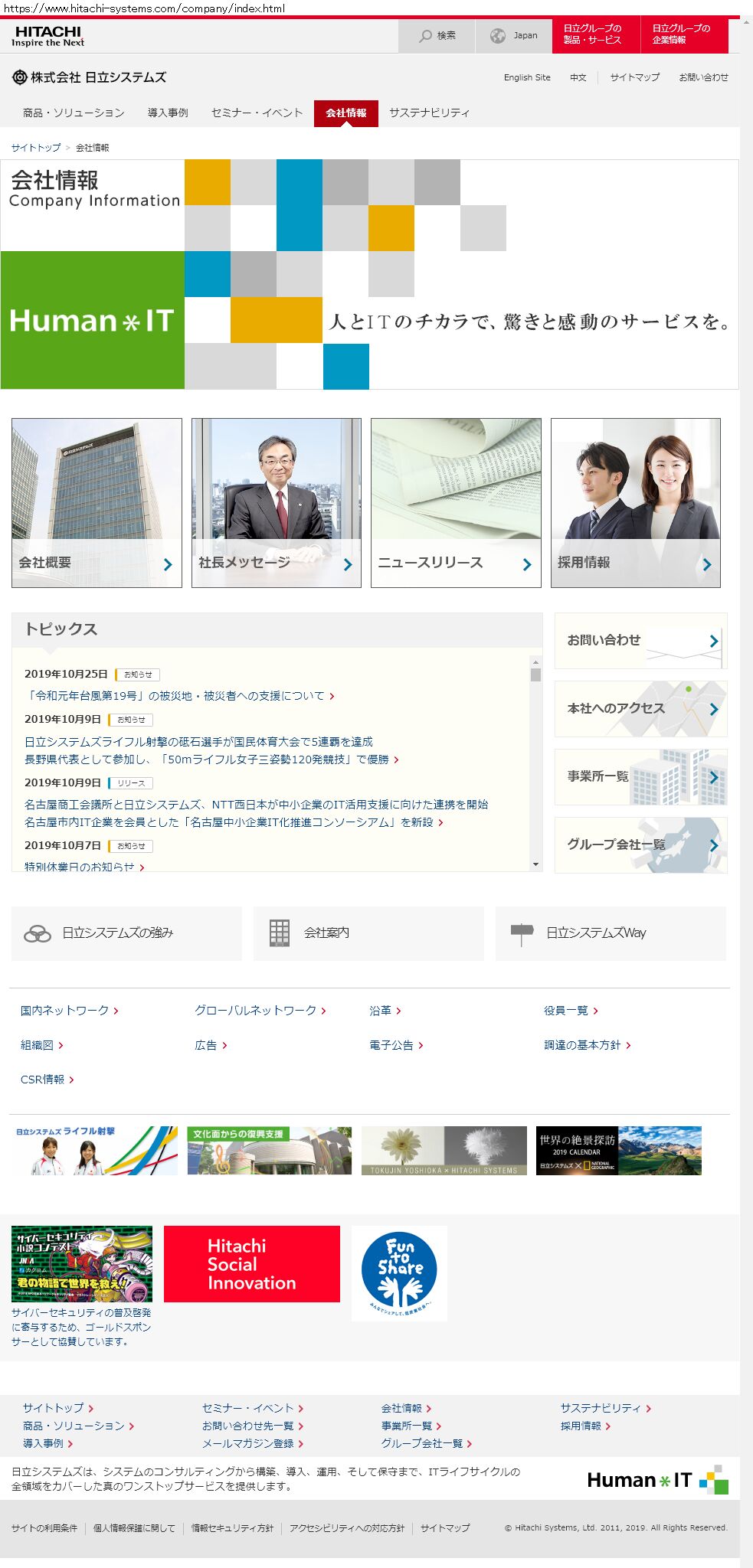Open the サステナビリティ navigation tab
The width and height of the screenshot is (753, 1568).
pyautogui.click(x=429, y=113)
